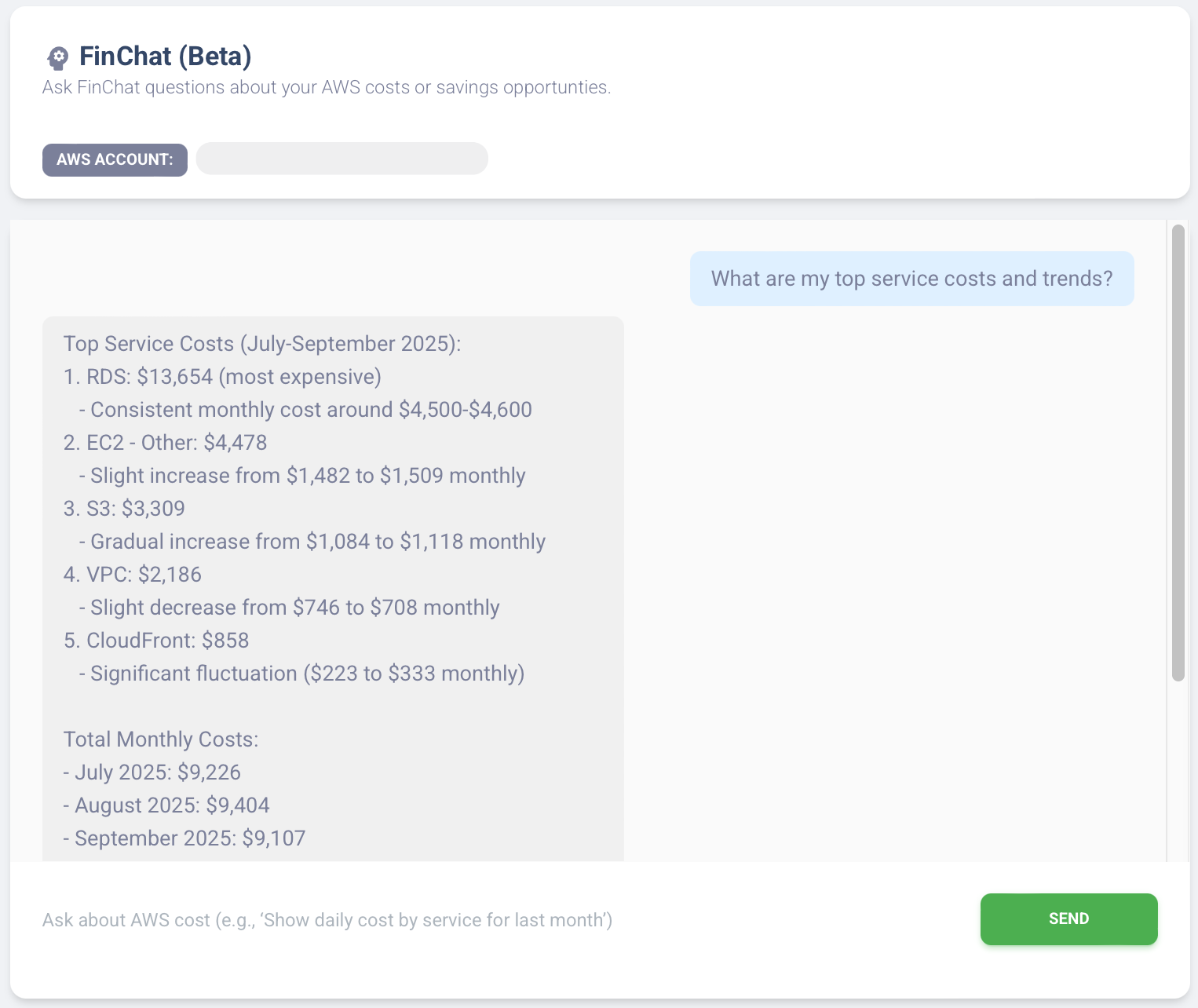Click the FinChat description subtitle text
The image size is (1198, 1008).
(326, 87)
